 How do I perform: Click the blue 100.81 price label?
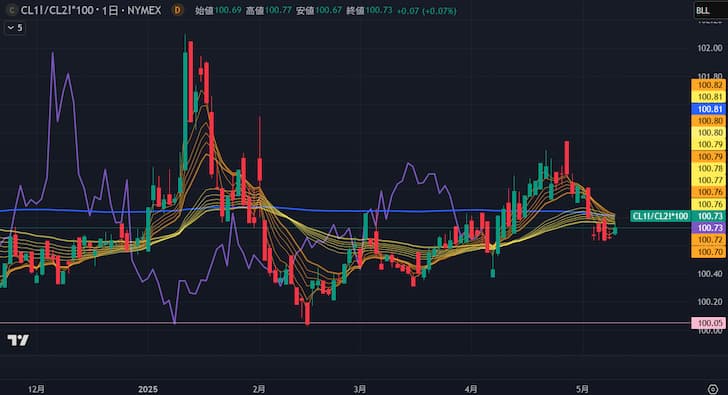point(709,109)
